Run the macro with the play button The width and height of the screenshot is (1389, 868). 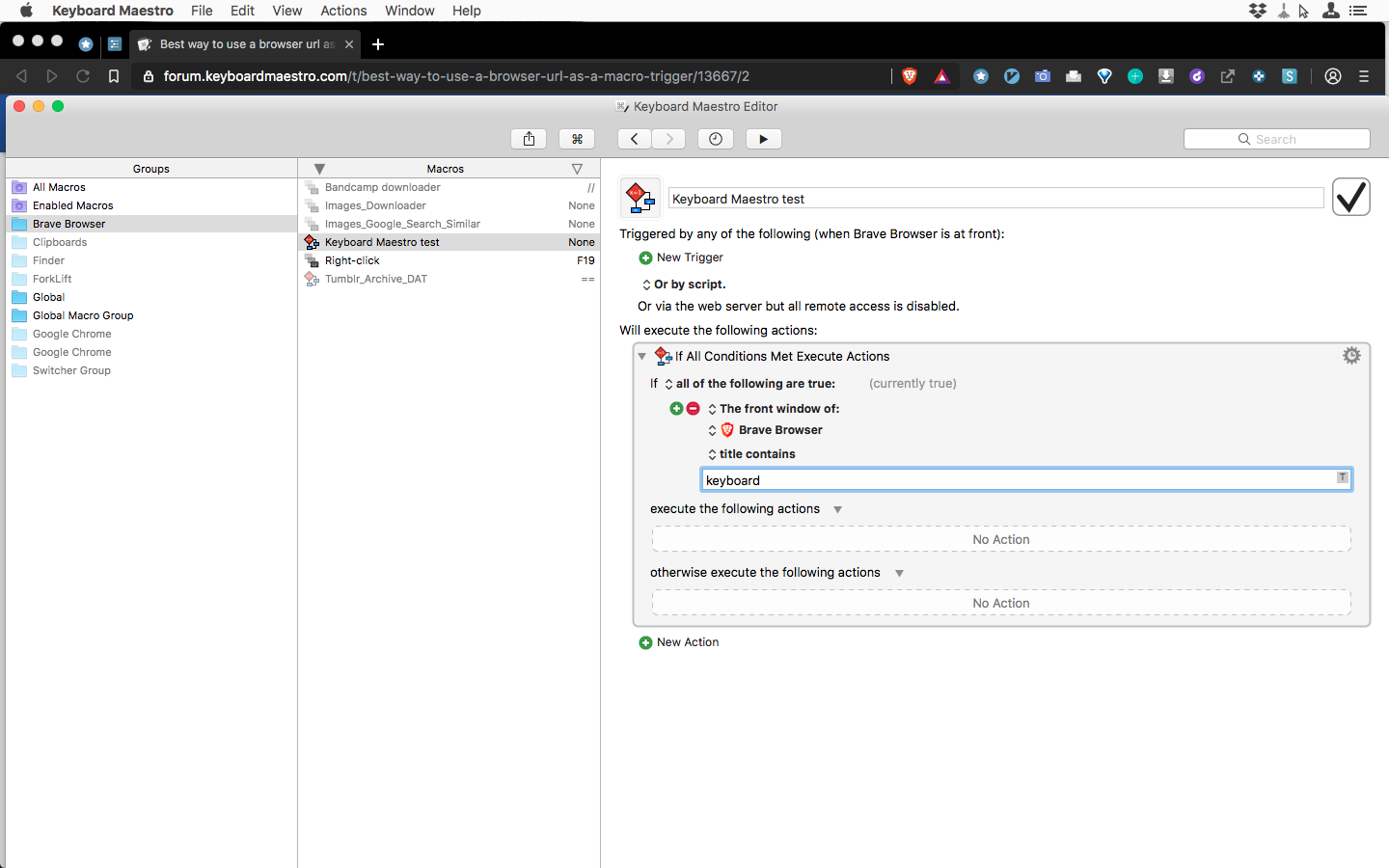coord(763,139)
